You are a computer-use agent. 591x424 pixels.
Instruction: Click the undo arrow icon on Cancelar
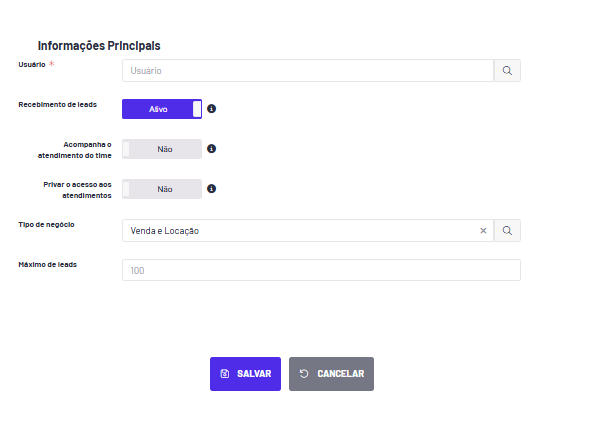point(304,374)
